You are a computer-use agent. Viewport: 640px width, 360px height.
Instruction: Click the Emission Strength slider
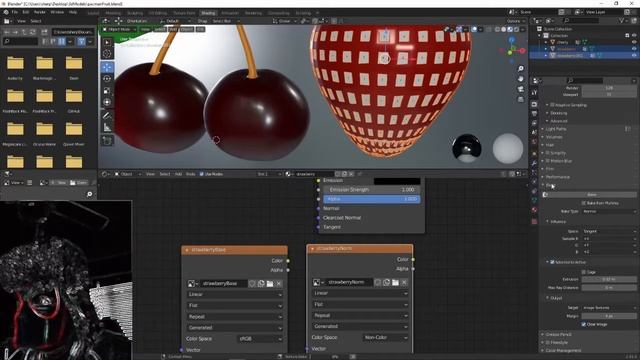[372, 190]
